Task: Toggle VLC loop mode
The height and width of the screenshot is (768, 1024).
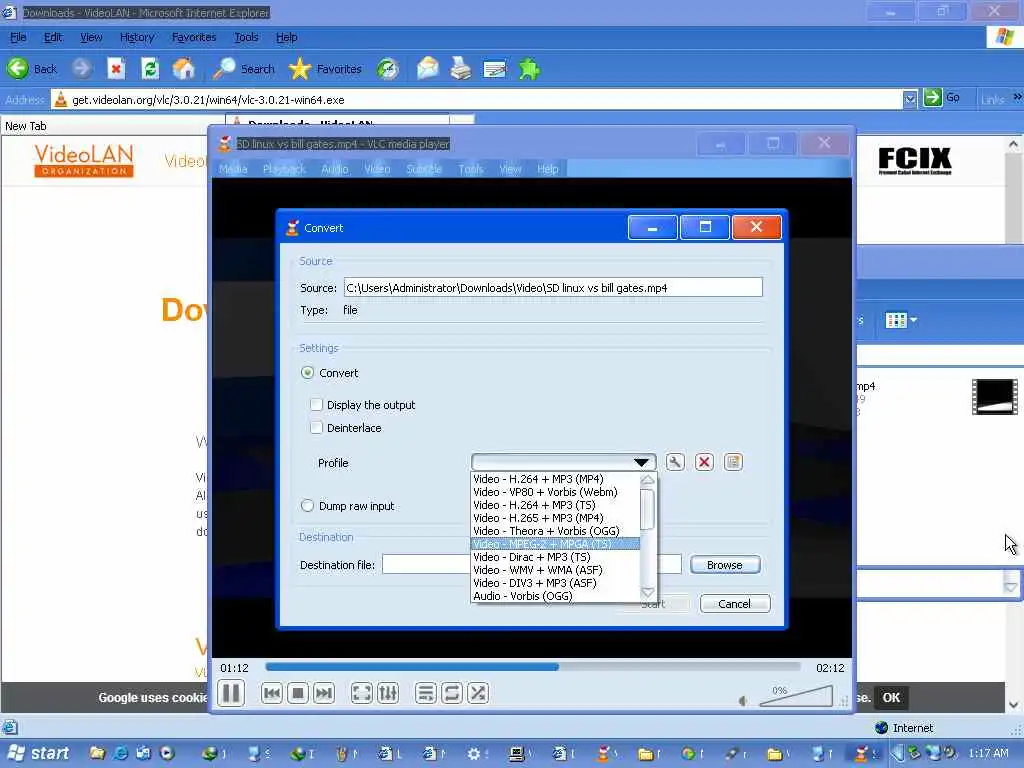Action: tap(451, 693)
